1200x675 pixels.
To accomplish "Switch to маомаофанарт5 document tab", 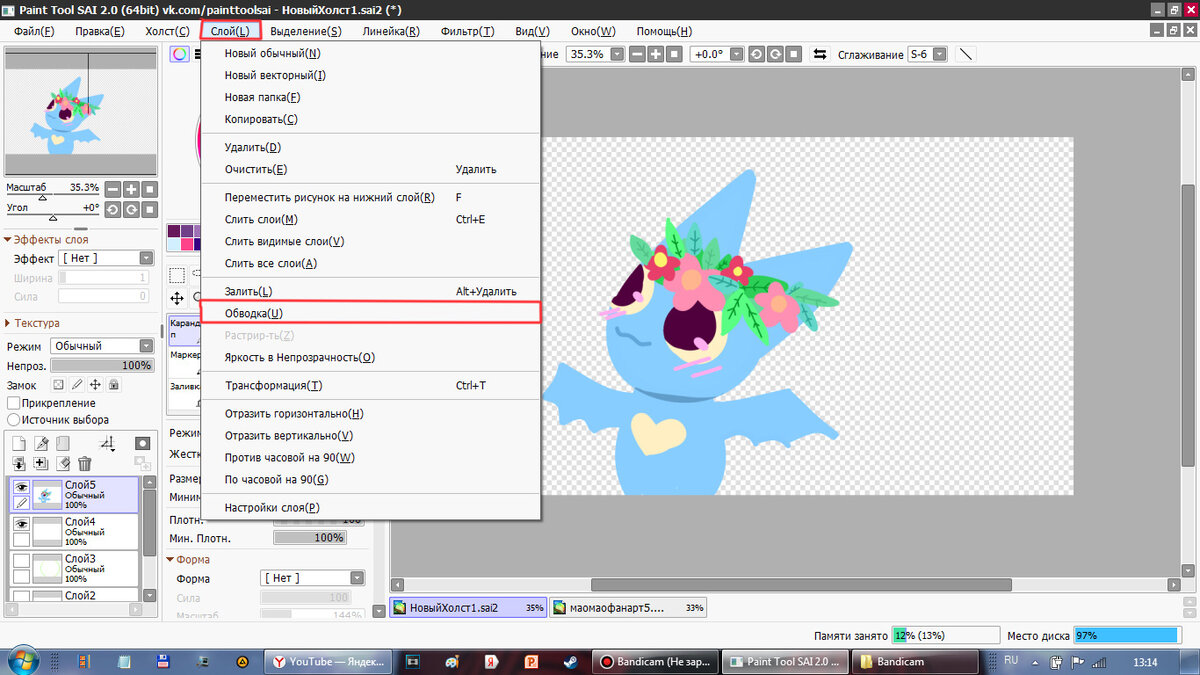I will click(627, 607).
